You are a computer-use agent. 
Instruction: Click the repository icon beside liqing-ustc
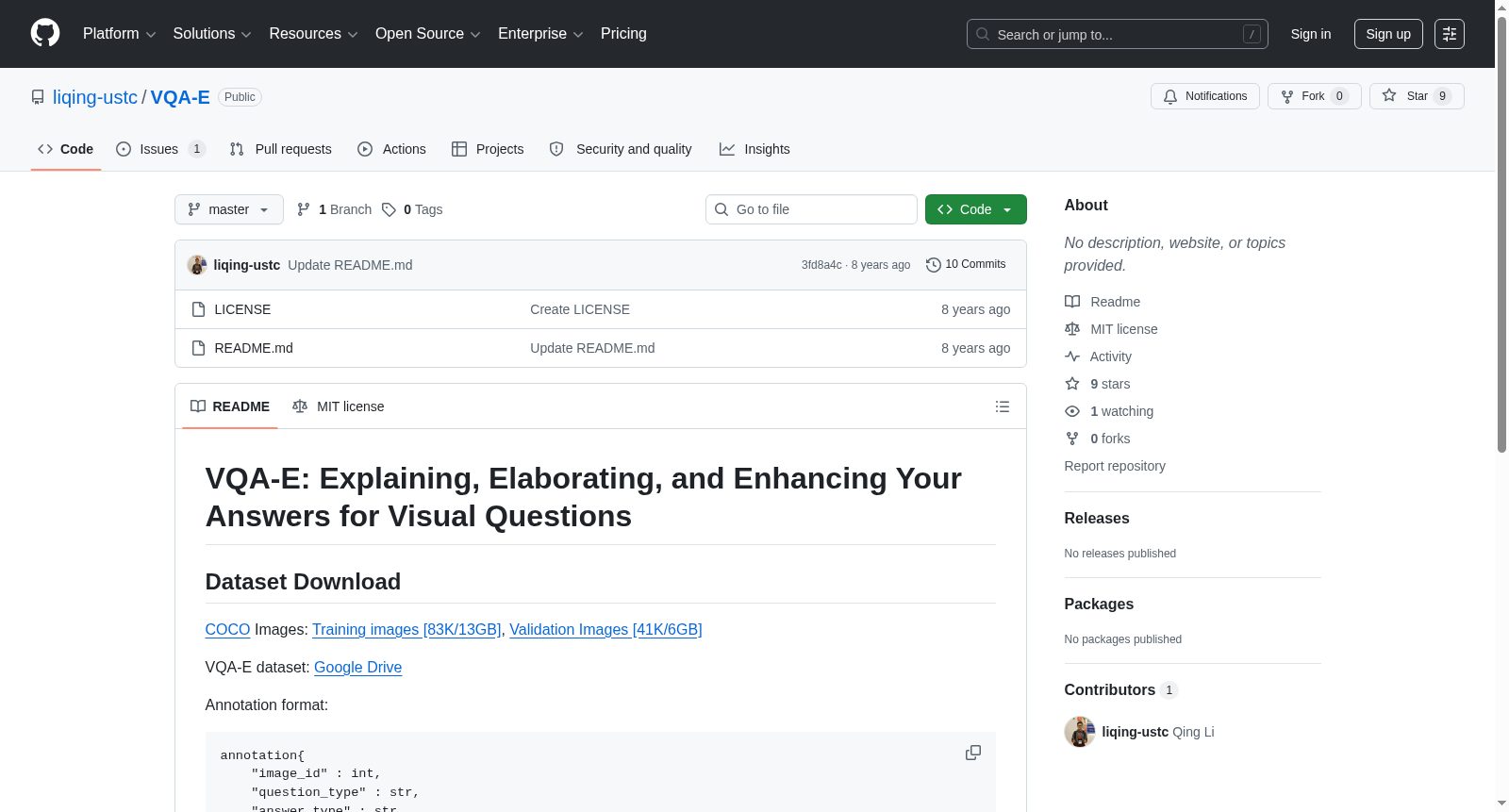38,97
